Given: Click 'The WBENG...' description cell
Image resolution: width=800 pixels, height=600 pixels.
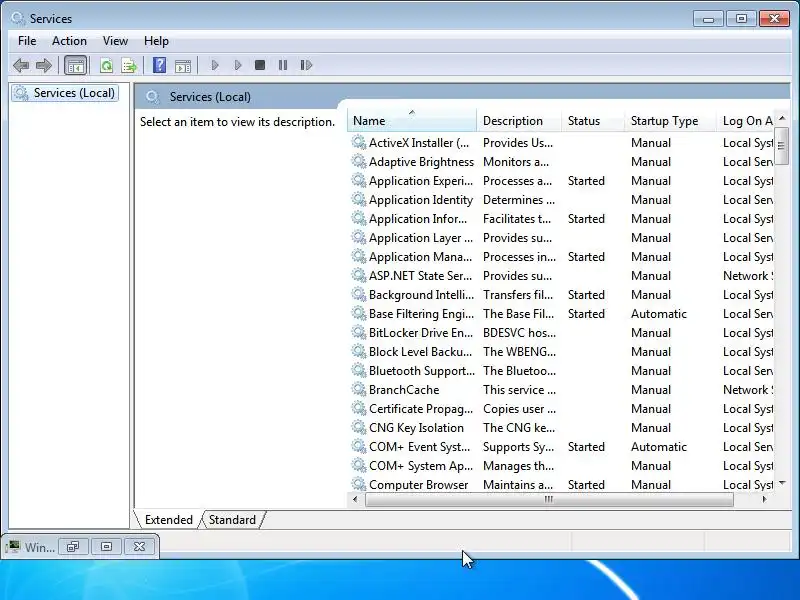Looking at the screenshot, I should 519,352.
